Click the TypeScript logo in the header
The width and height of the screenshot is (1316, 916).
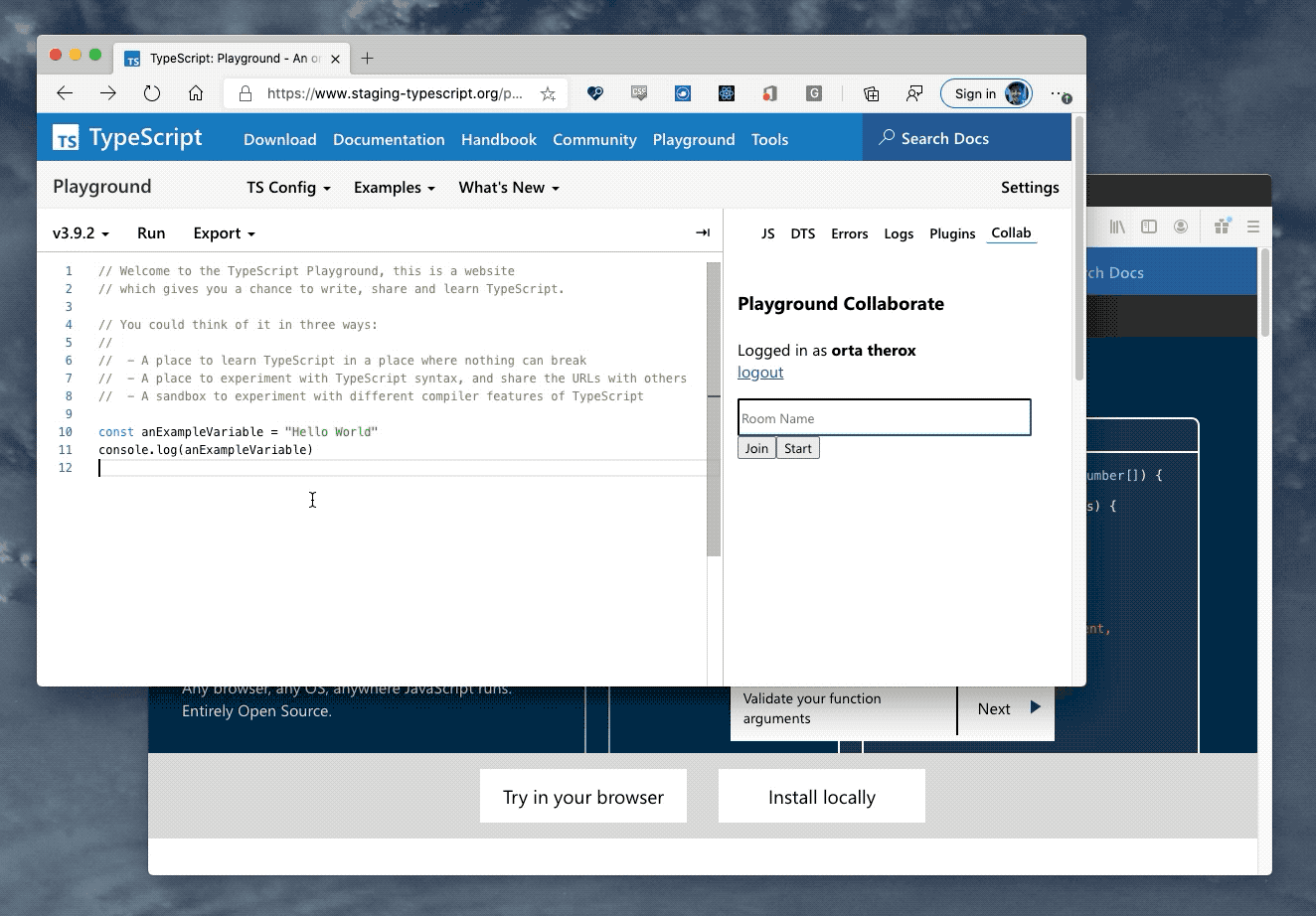[x=128, y=138]
